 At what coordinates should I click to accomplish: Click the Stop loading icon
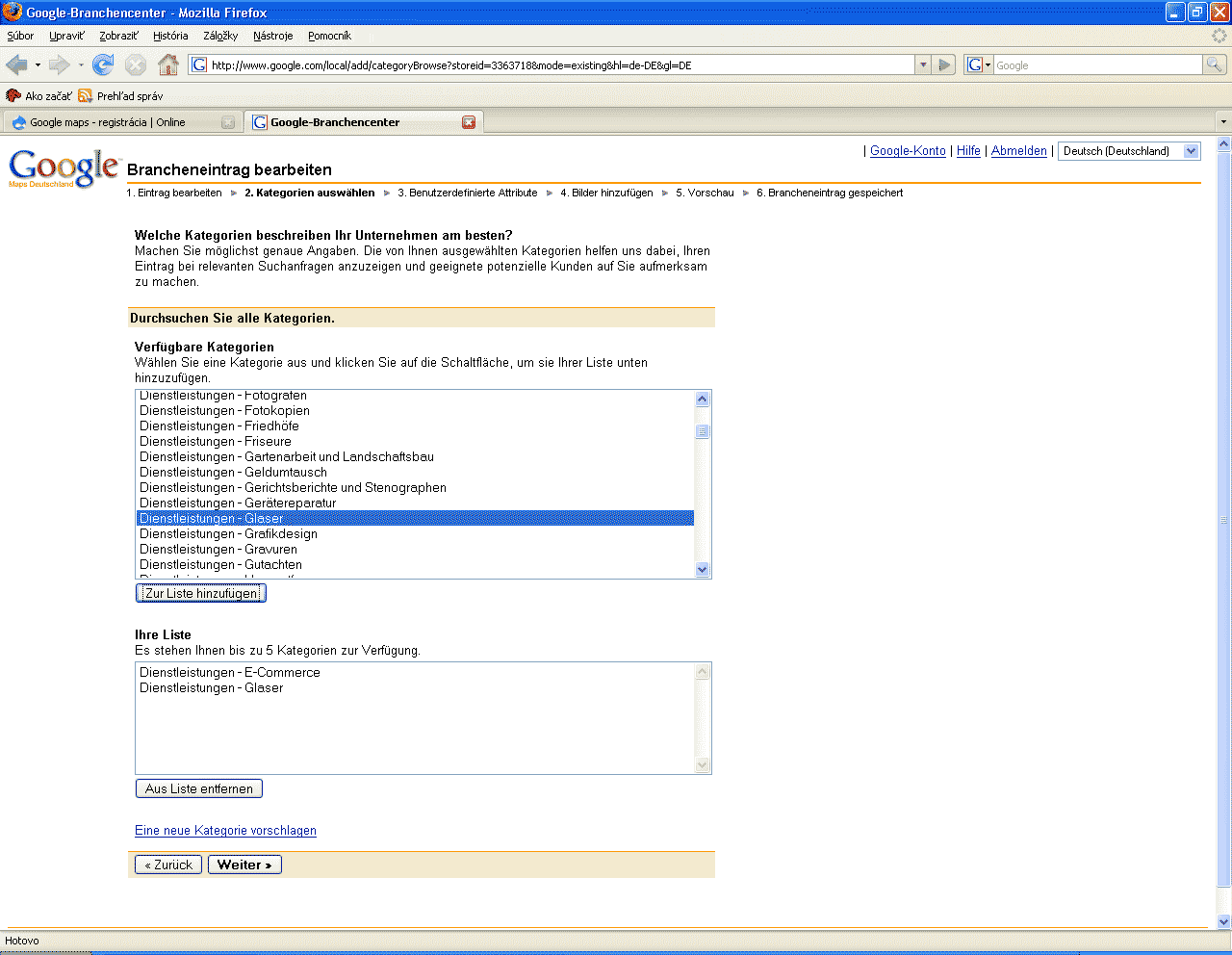pos(136,65)
